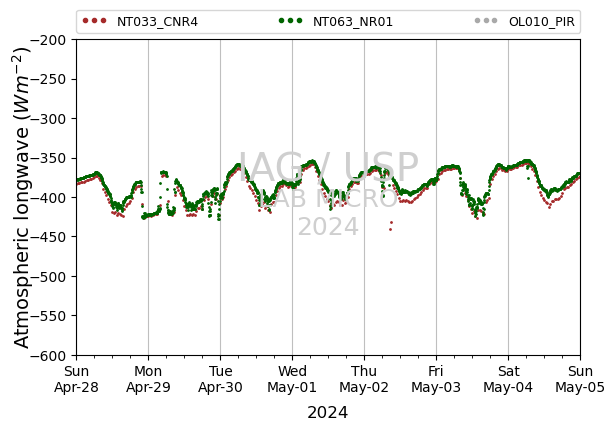
Task: Click the gray OL010_PIR legend marker
Action: (x=486, y=21)
